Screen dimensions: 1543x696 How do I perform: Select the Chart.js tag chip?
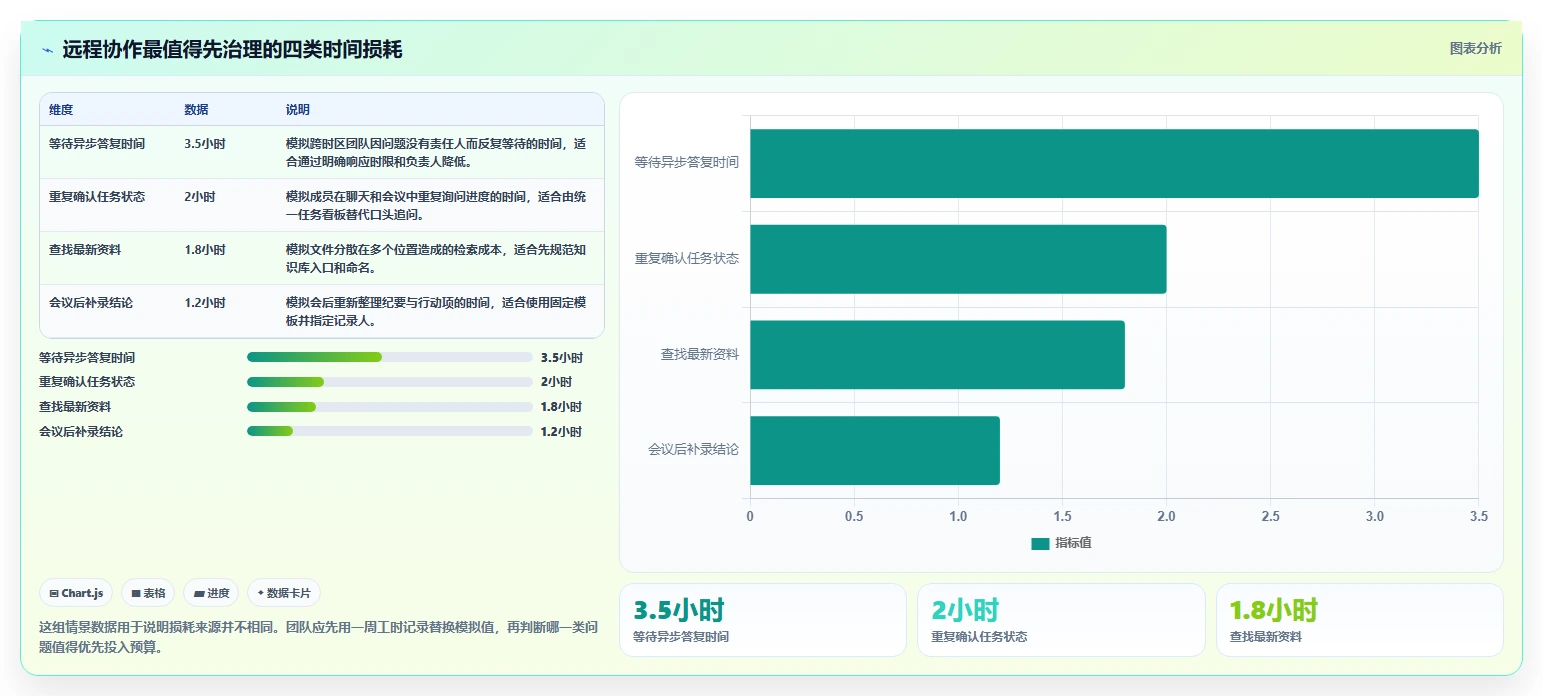(x=77, y=593)
